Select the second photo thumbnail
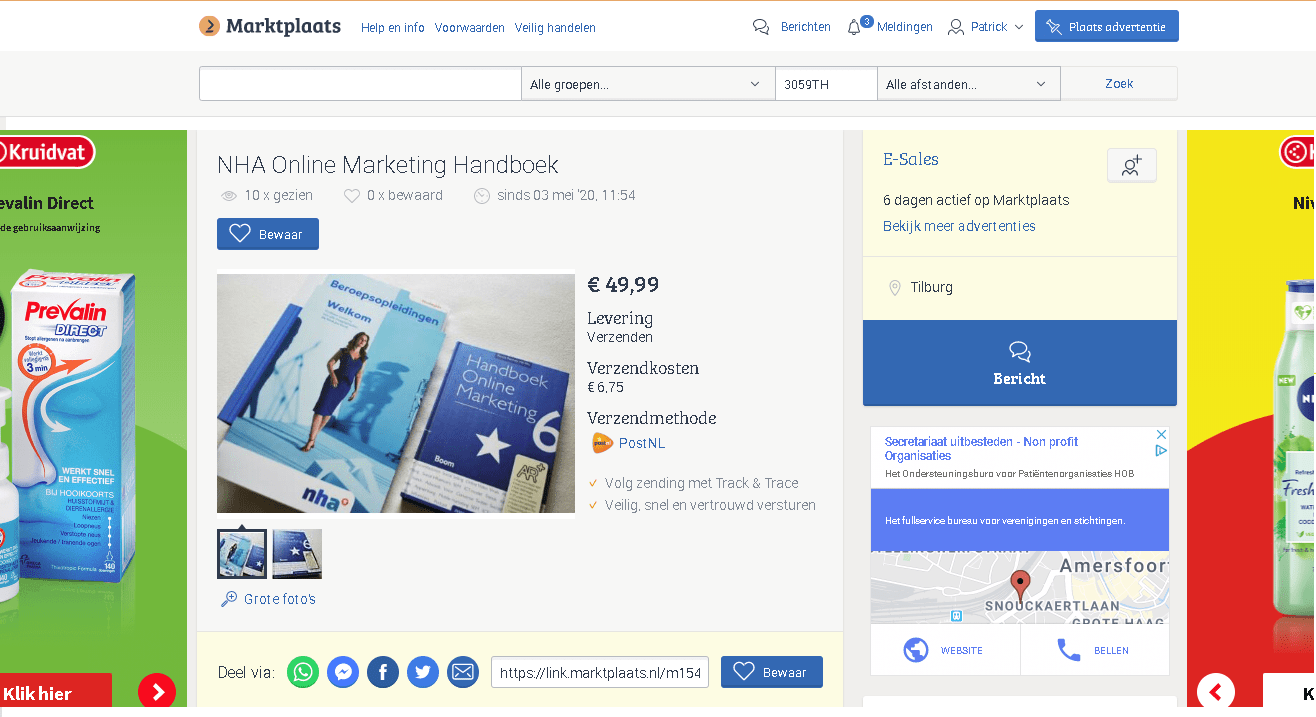 tap(297, 554)
